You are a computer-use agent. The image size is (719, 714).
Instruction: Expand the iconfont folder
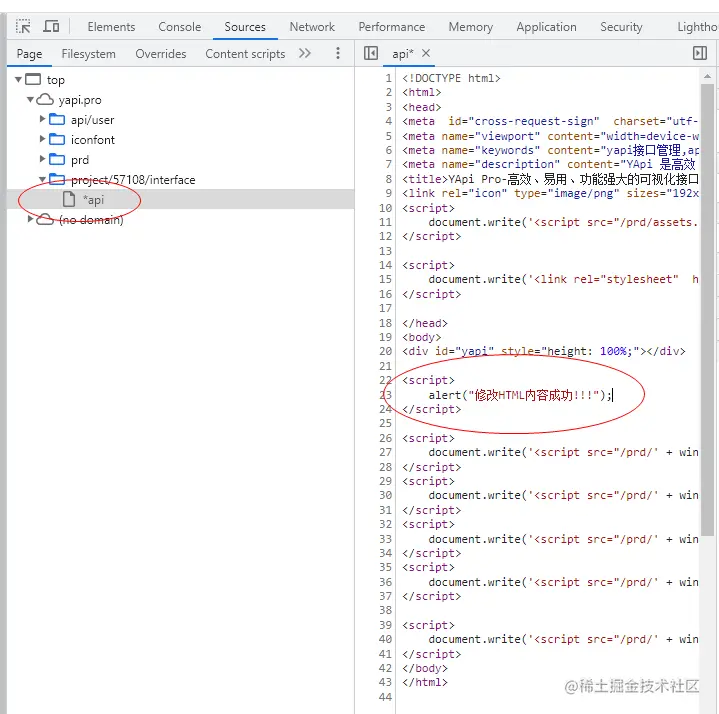coord(42,138)
